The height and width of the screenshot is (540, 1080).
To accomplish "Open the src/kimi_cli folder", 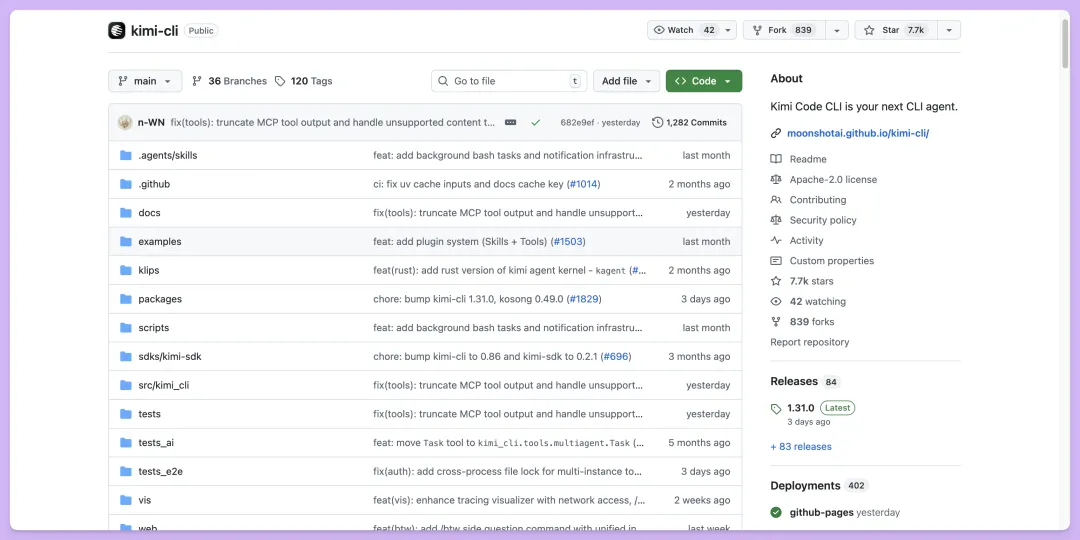I will [163, 385].
